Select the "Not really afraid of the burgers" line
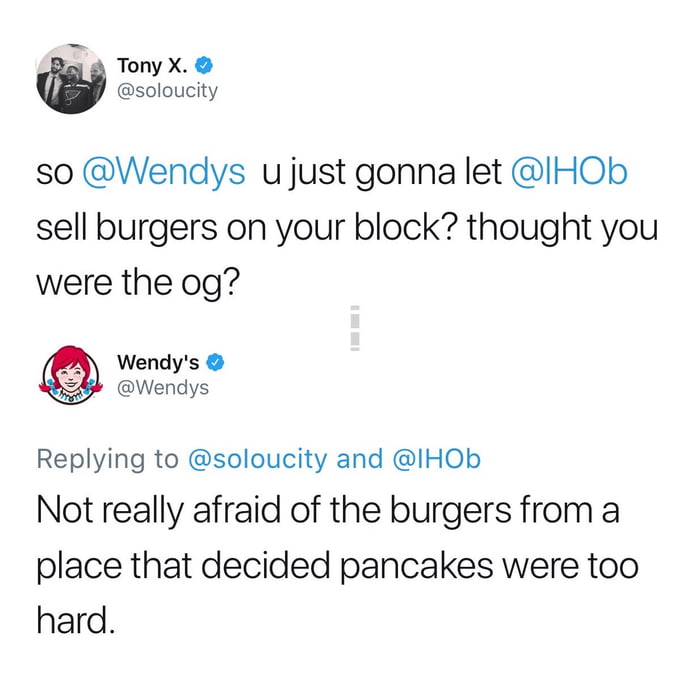Screen dimensions: 700x690 coord(274,511)
